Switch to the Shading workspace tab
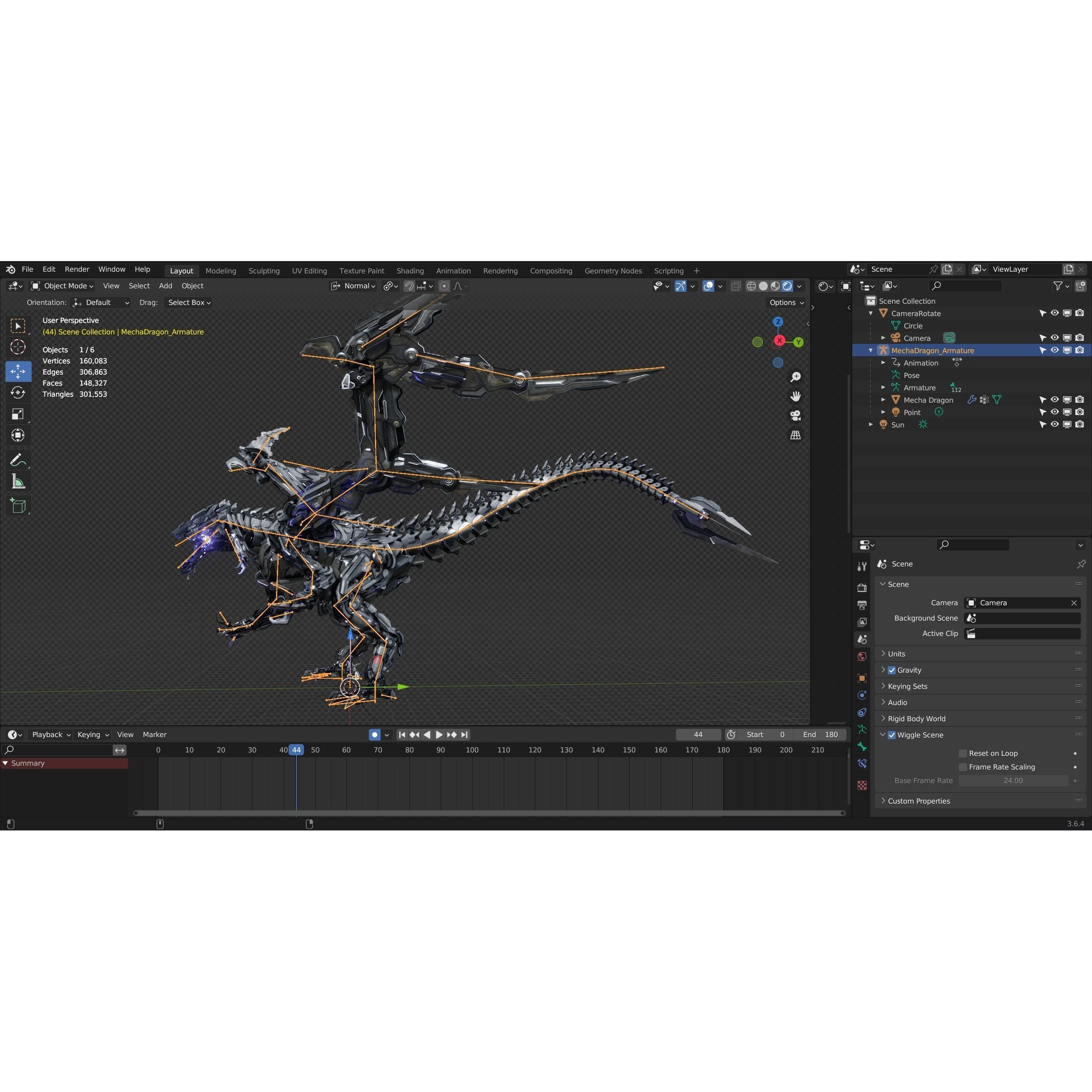This screenshot has width=1092, height=1092. [x=410, y=271]
